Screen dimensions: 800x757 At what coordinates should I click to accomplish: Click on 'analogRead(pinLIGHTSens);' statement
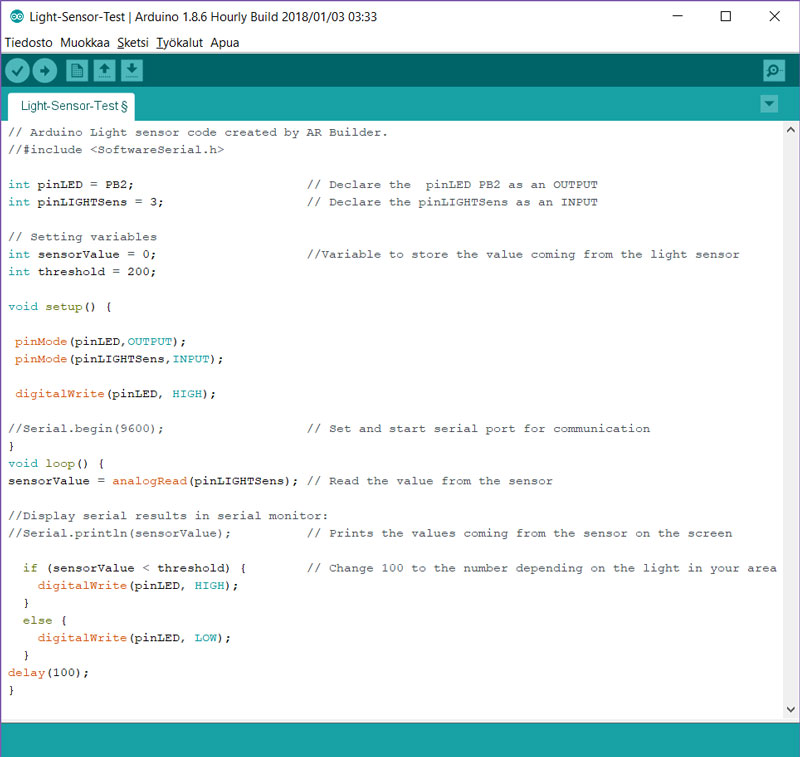[205, 481]
